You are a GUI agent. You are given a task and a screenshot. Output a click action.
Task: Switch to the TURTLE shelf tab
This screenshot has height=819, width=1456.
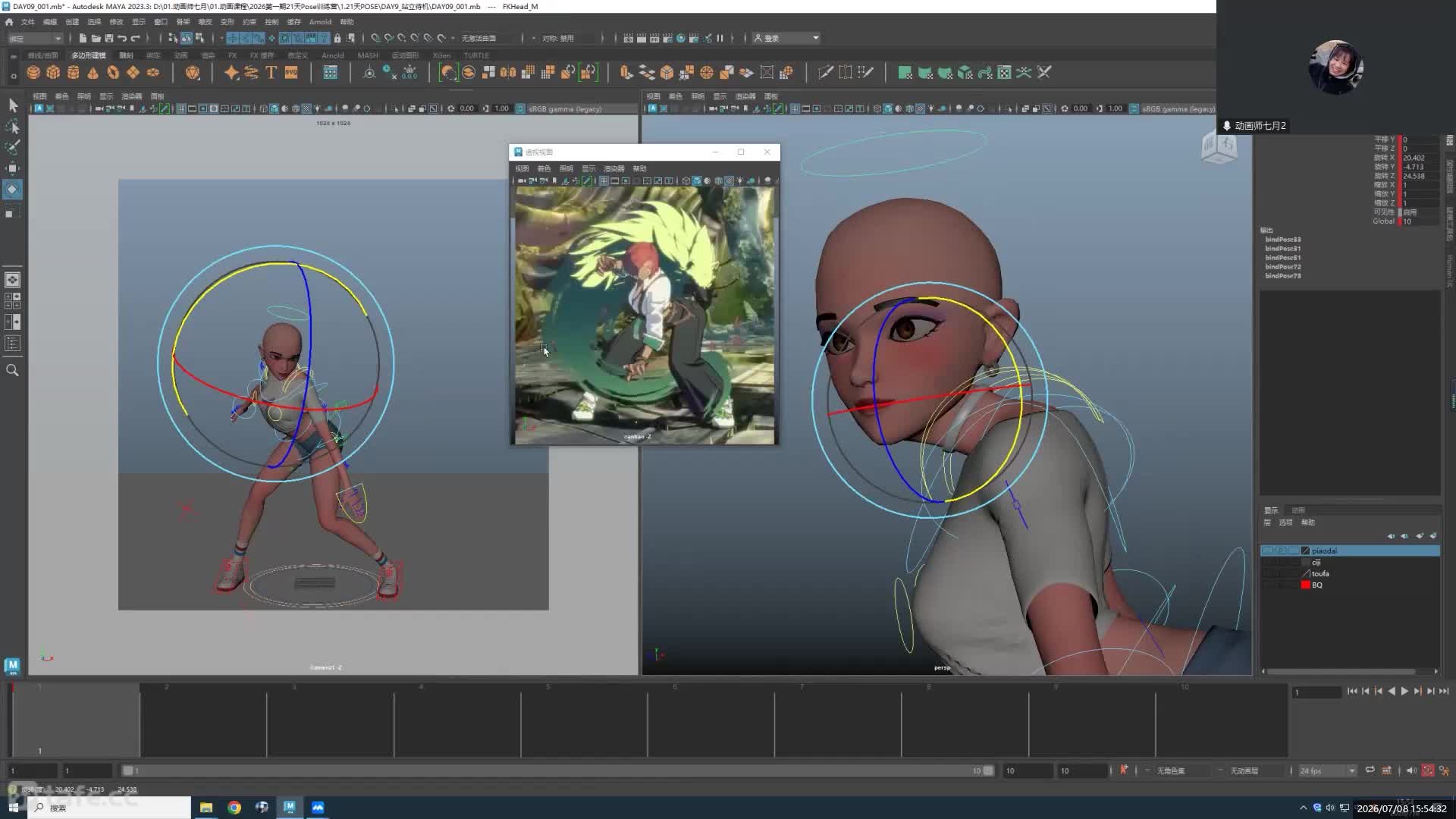point(476,55)
